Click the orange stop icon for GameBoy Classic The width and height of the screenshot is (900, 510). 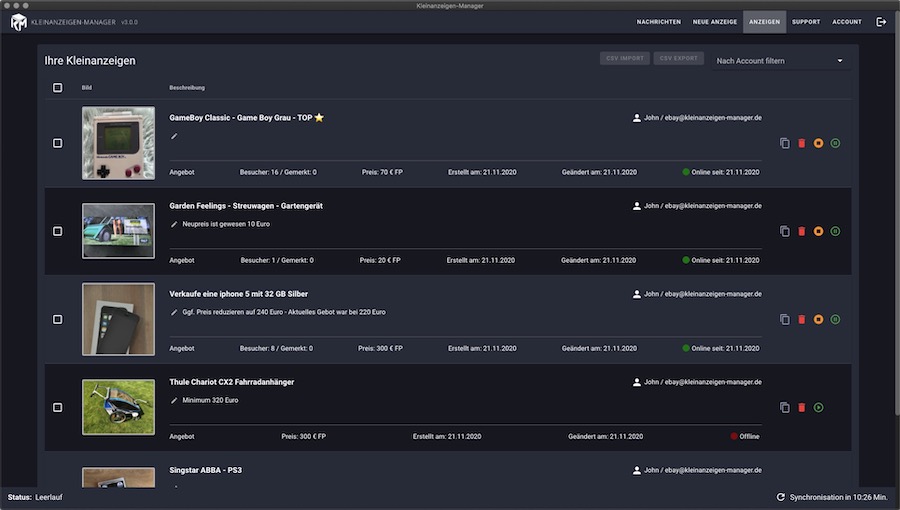[818, 143]
